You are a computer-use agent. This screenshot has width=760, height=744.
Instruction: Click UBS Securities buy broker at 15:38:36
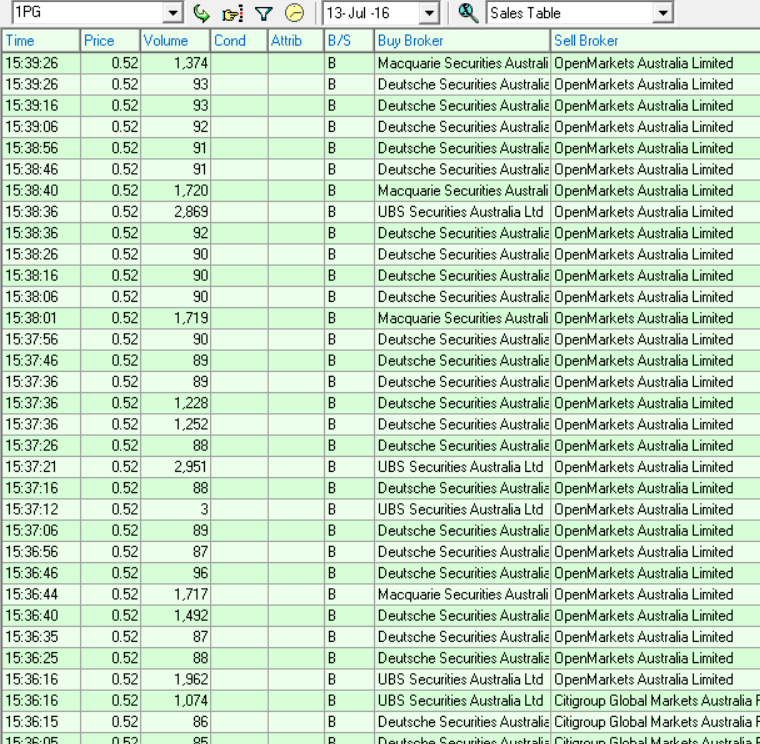coord(462,212)
